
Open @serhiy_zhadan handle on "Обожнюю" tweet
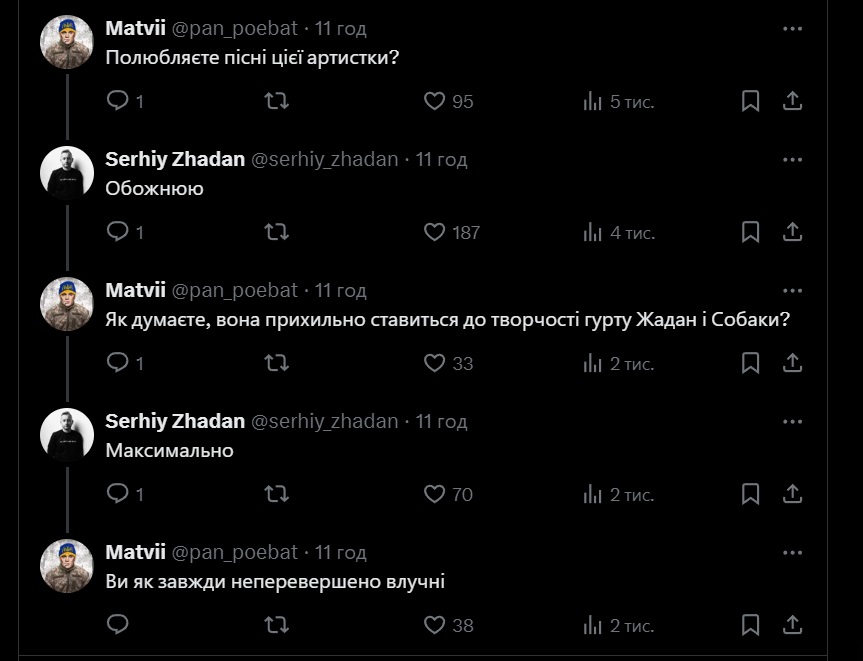click(324, 159)
